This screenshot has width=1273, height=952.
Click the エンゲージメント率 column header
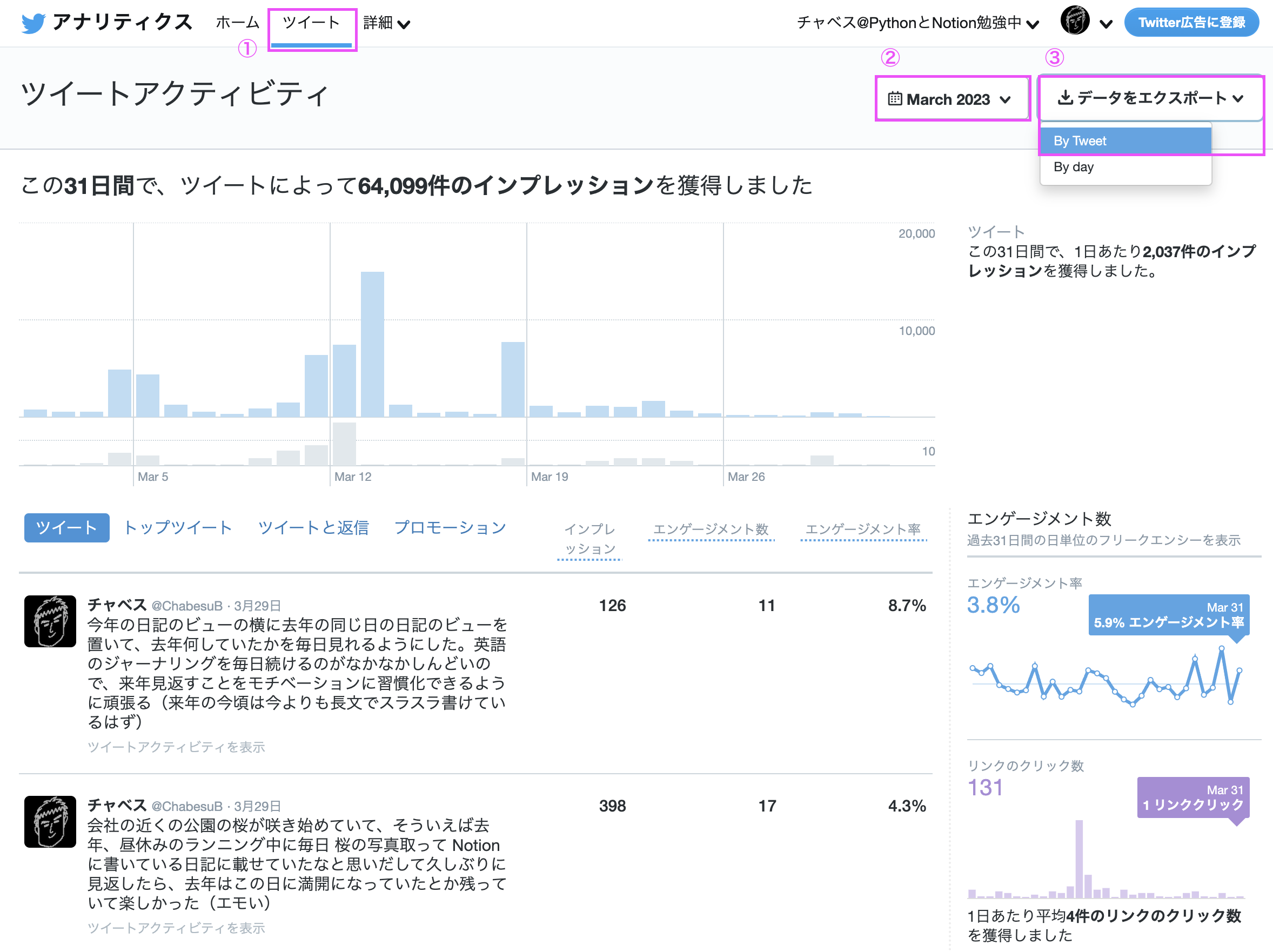863,529
